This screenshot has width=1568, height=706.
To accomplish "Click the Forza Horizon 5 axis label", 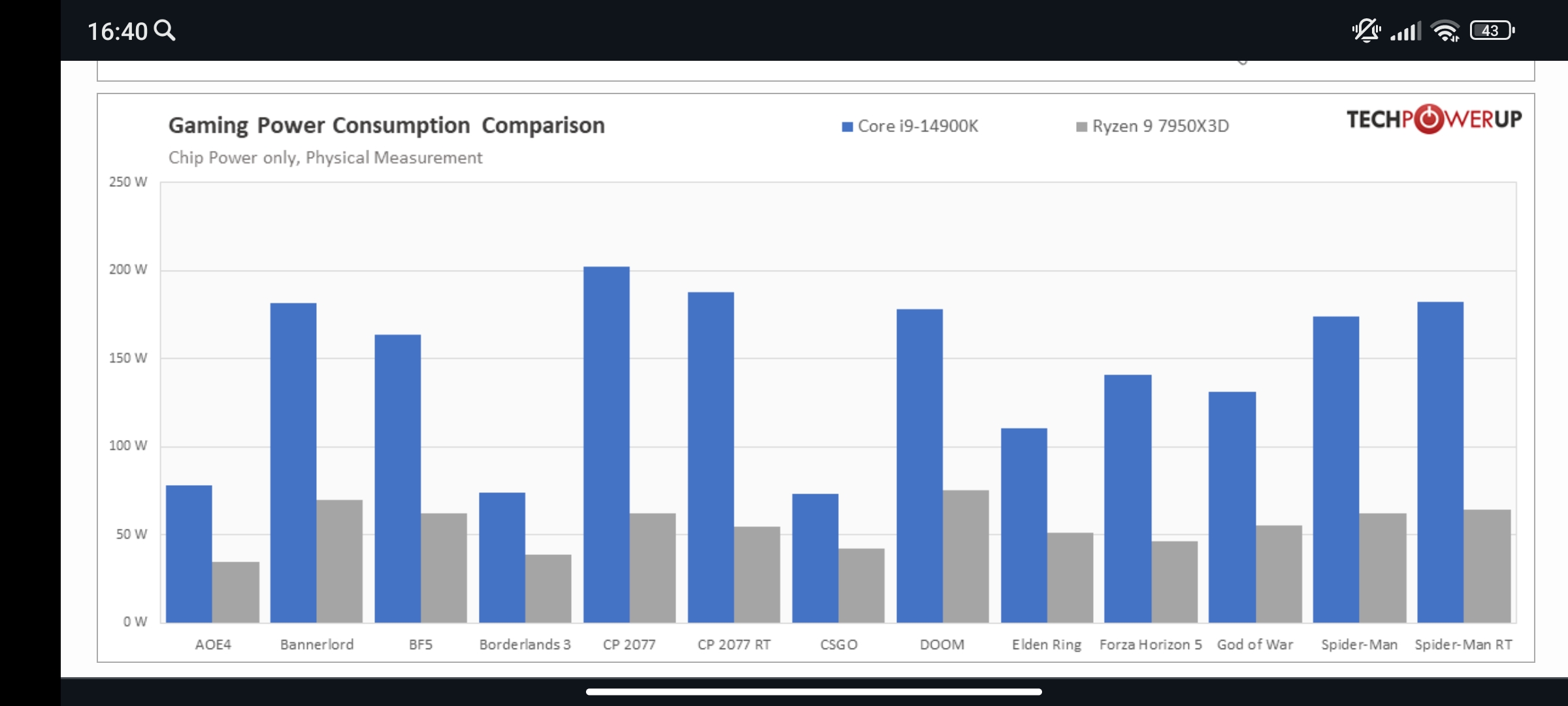I will click(1151, 645).
